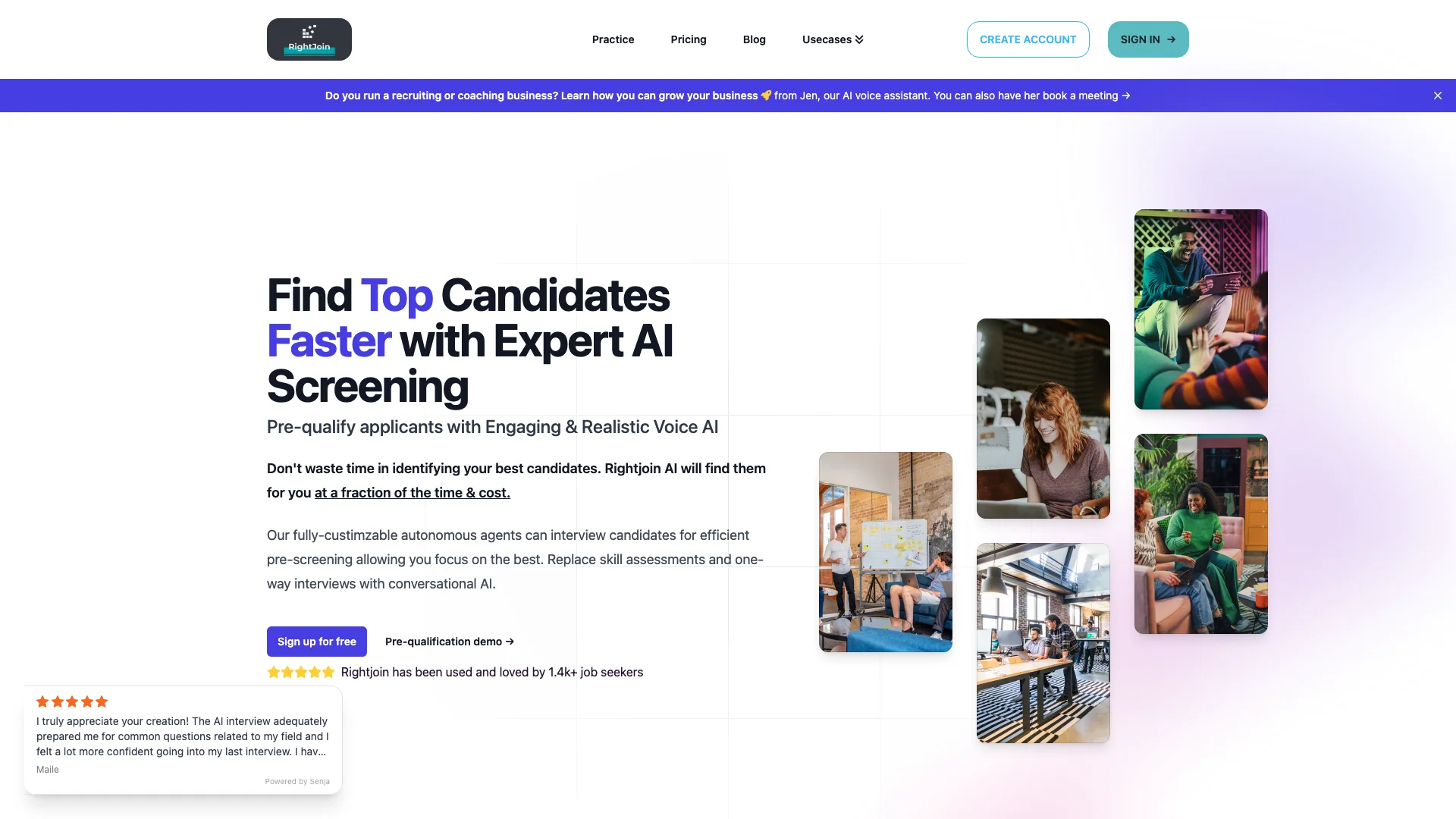
Task: Expand the pre-qualification demo options
Action: tap(449, 641)
